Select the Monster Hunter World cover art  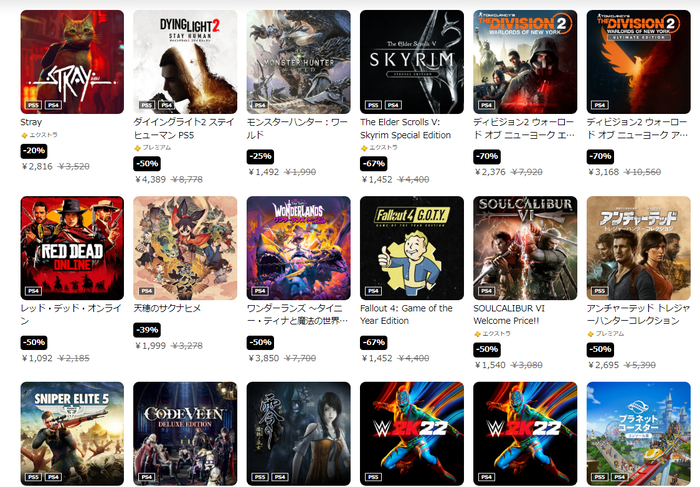[x=299, y=62]
